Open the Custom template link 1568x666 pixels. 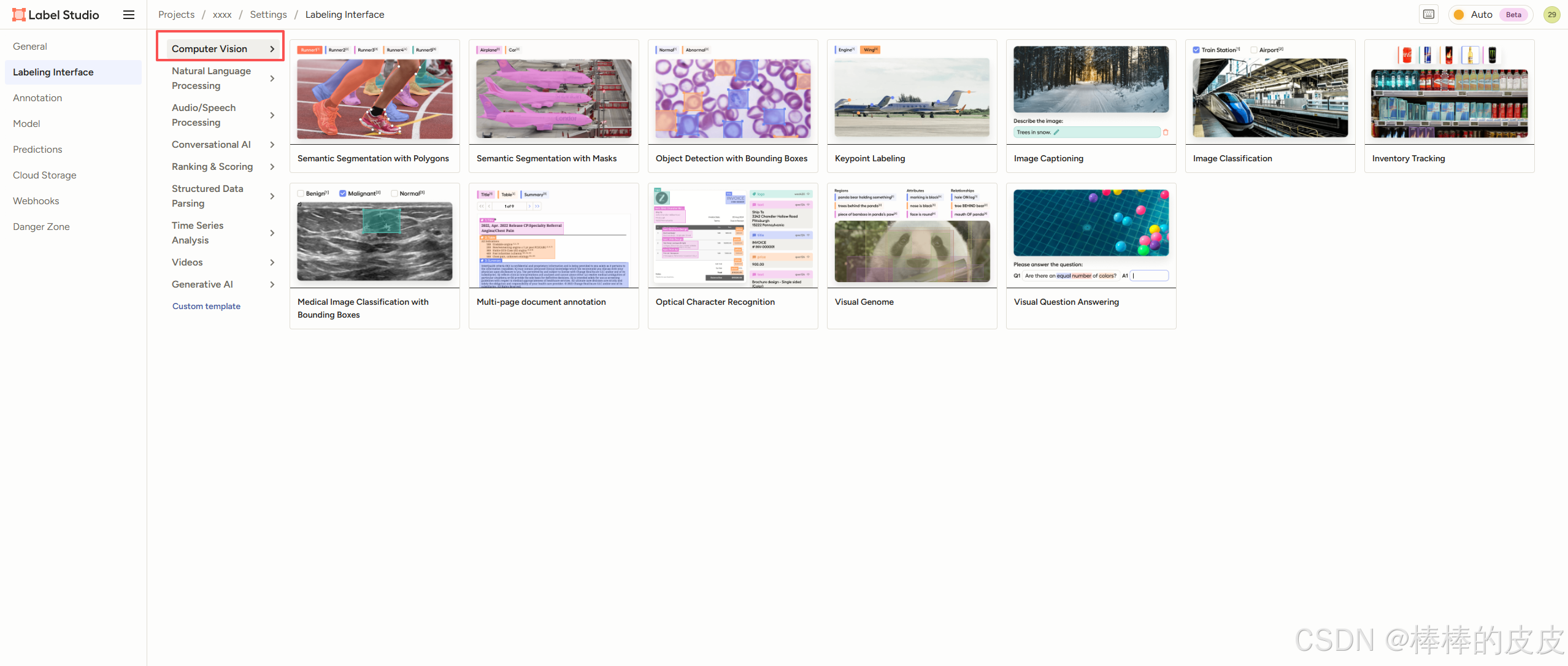point(206,307)
